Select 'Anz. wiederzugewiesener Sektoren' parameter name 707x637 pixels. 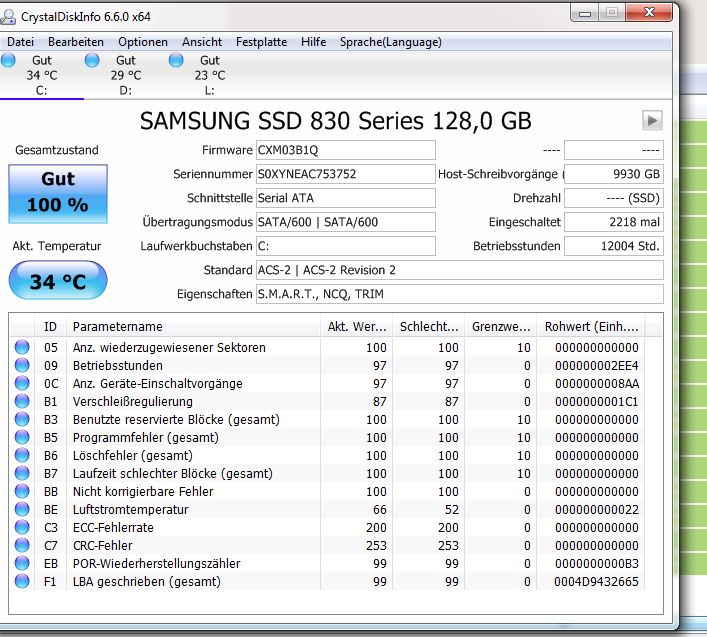(x=169, y=348)
